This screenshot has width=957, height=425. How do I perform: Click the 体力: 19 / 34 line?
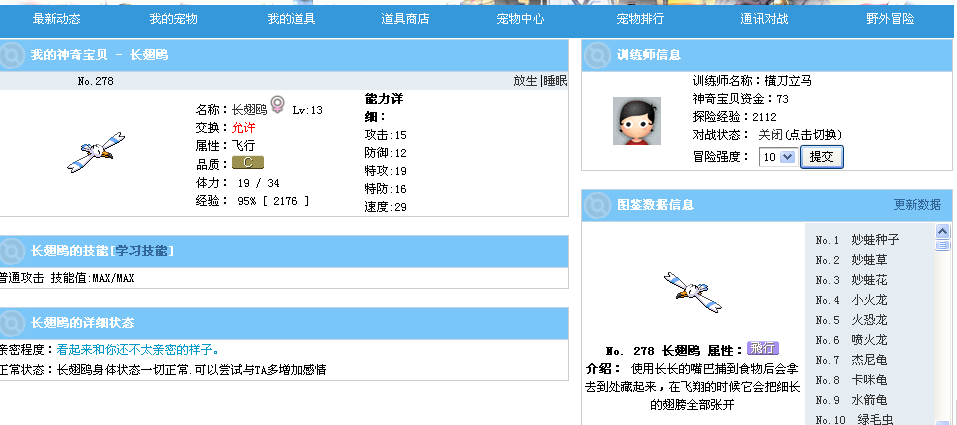click(237, 183)
